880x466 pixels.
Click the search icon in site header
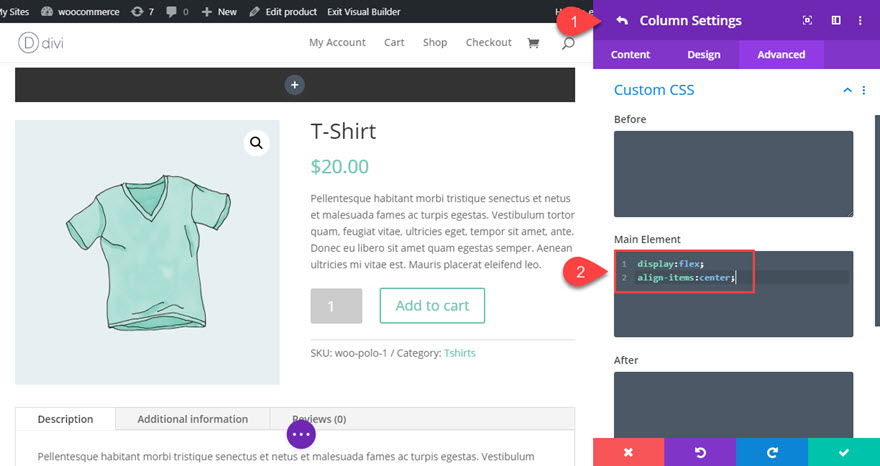(568, 43)
